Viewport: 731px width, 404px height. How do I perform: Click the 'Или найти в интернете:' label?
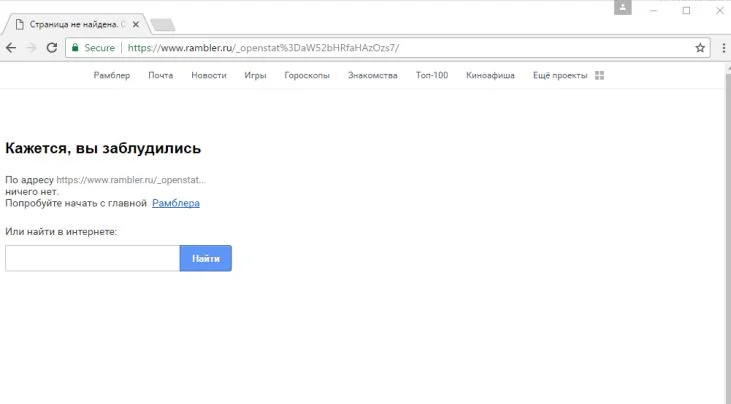(61, 232)
